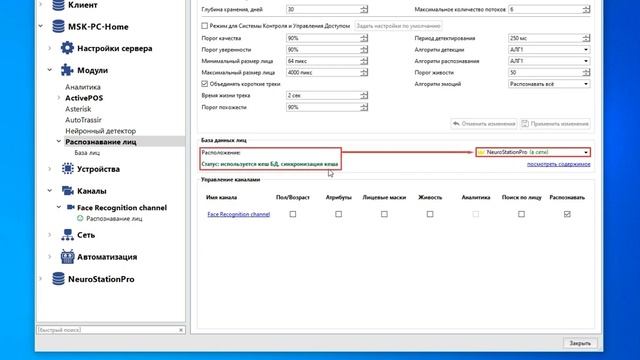This screenshot has width=640, height=360.
Task: Uncheck Распознавать for Face Recognition channel
Action: (567, 214)
